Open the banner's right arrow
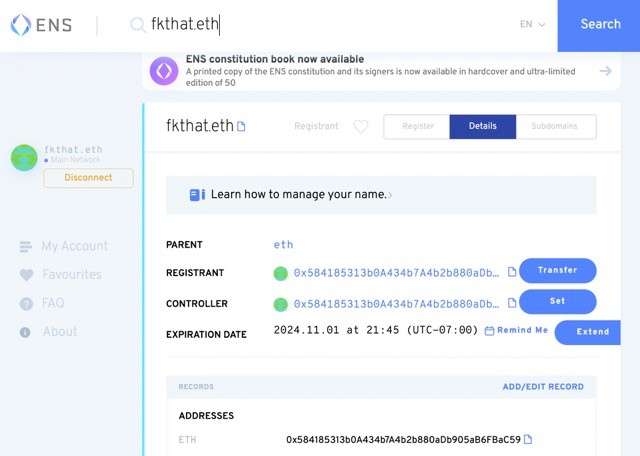The width and height of the screenshot is (640, 456). (605, 71)
